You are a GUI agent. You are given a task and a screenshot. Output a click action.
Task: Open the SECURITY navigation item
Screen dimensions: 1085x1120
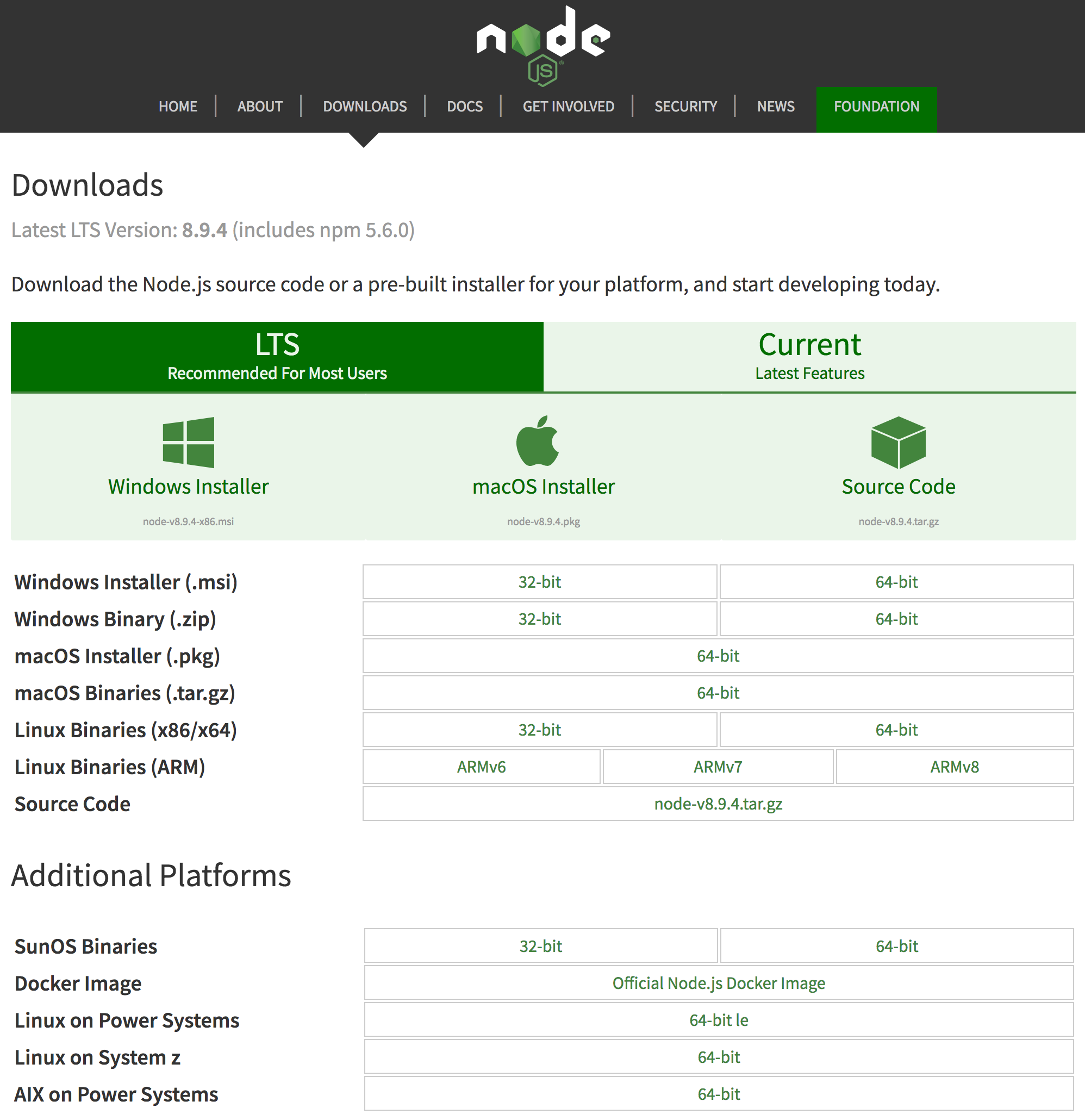(x=685, y=106)
